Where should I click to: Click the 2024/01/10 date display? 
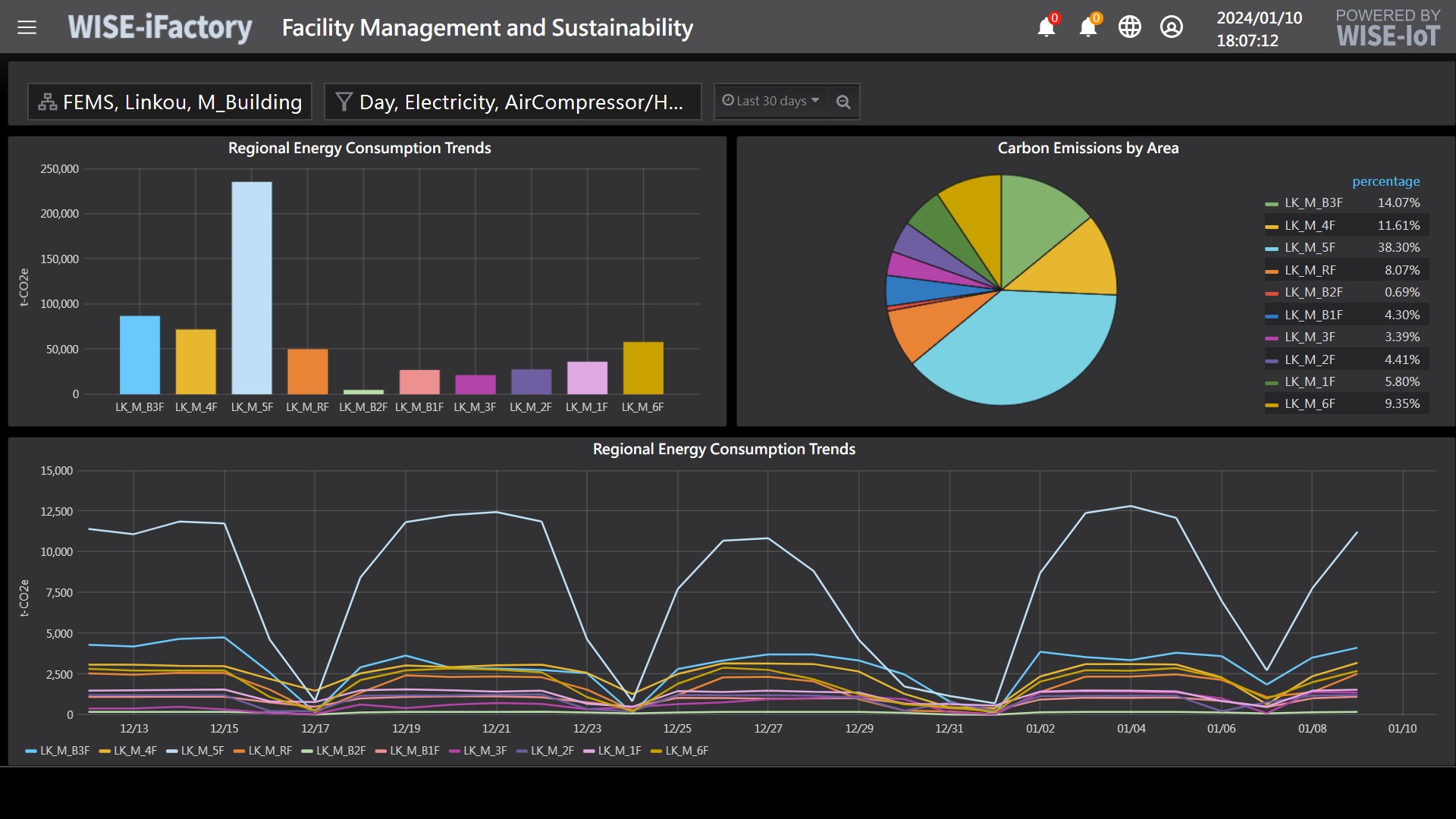tap(1260, 18)
